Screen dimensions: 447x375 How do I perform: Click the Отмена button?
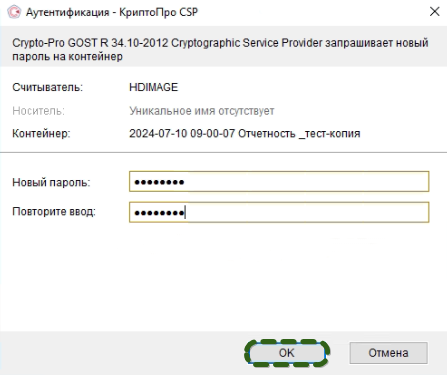388,353
